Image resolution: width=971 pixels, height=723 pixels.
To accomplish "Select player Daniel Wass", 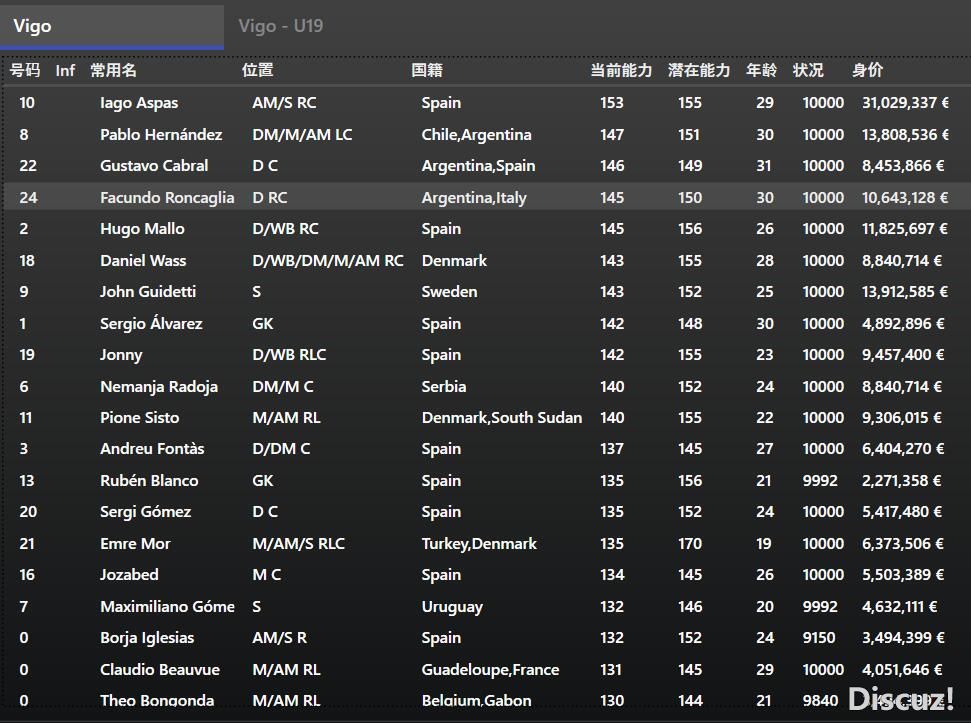I will tap(143, 261).
